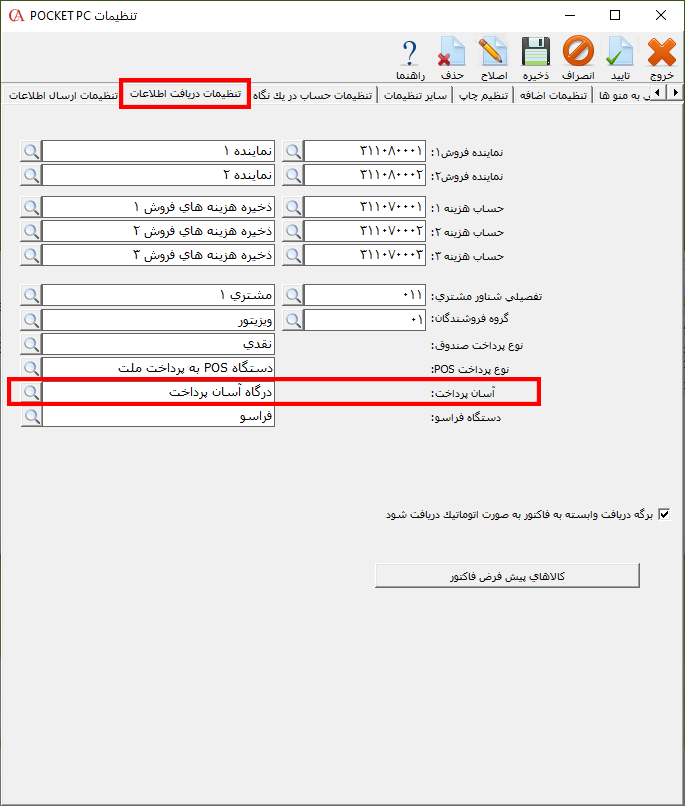This screenshot has width=685, height=806.
Task: Click کالاهای پیش فرض فاکتور button
Action: [507, 576]
